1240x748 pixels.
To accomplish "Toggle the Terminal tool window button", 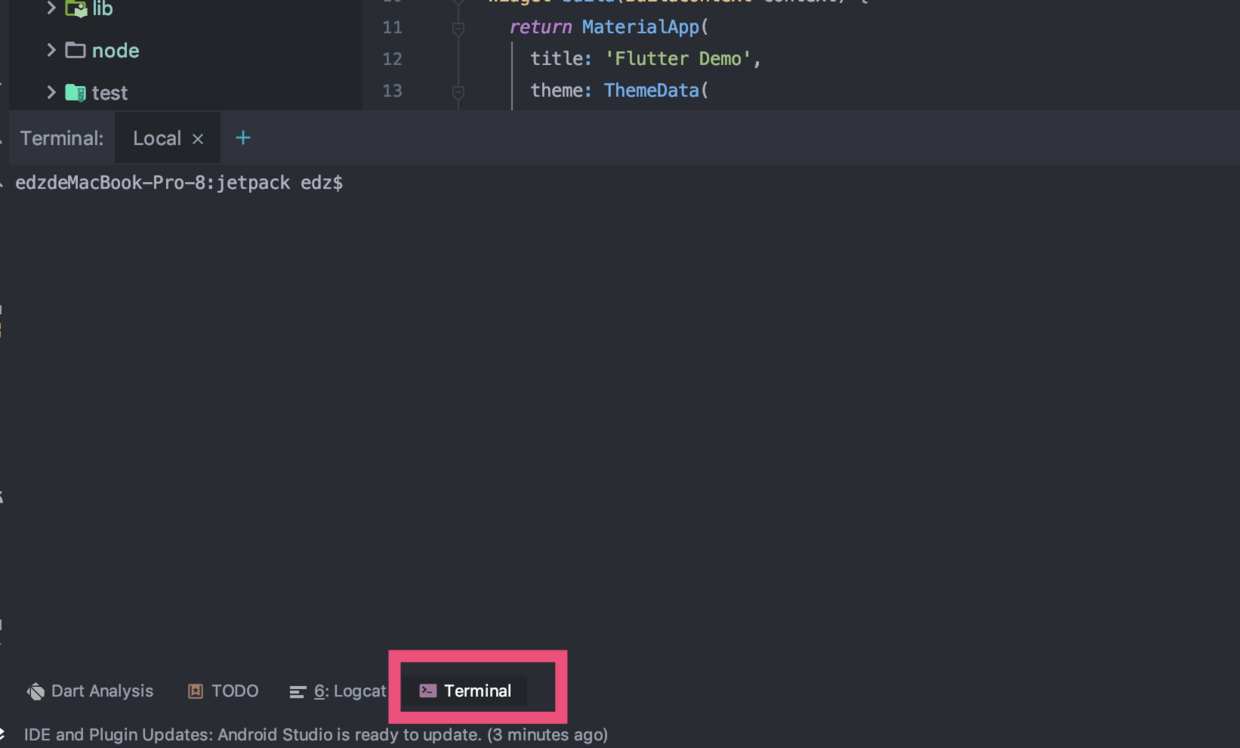I will [x=465, y=691].
